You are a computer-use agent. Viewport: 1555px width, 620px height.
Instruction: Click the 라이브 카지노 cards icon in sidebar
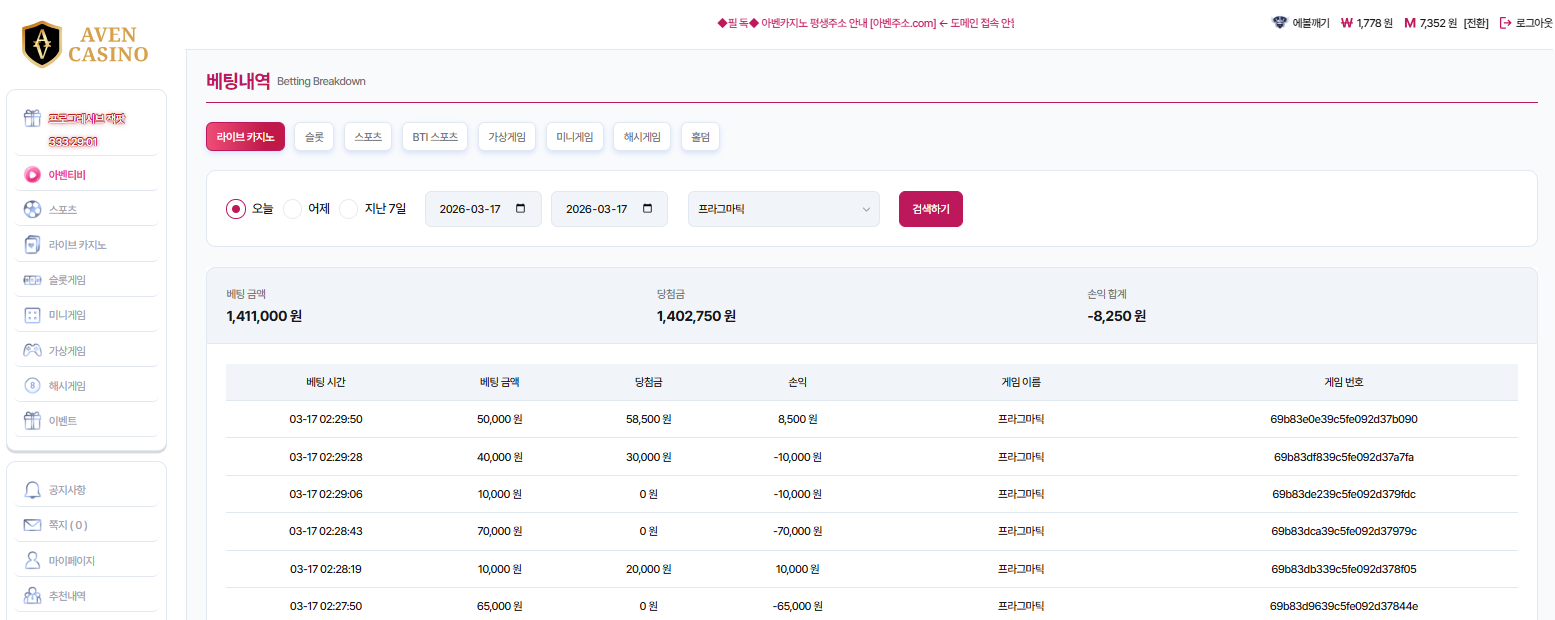pyautogui.click(x=32, y=245)
